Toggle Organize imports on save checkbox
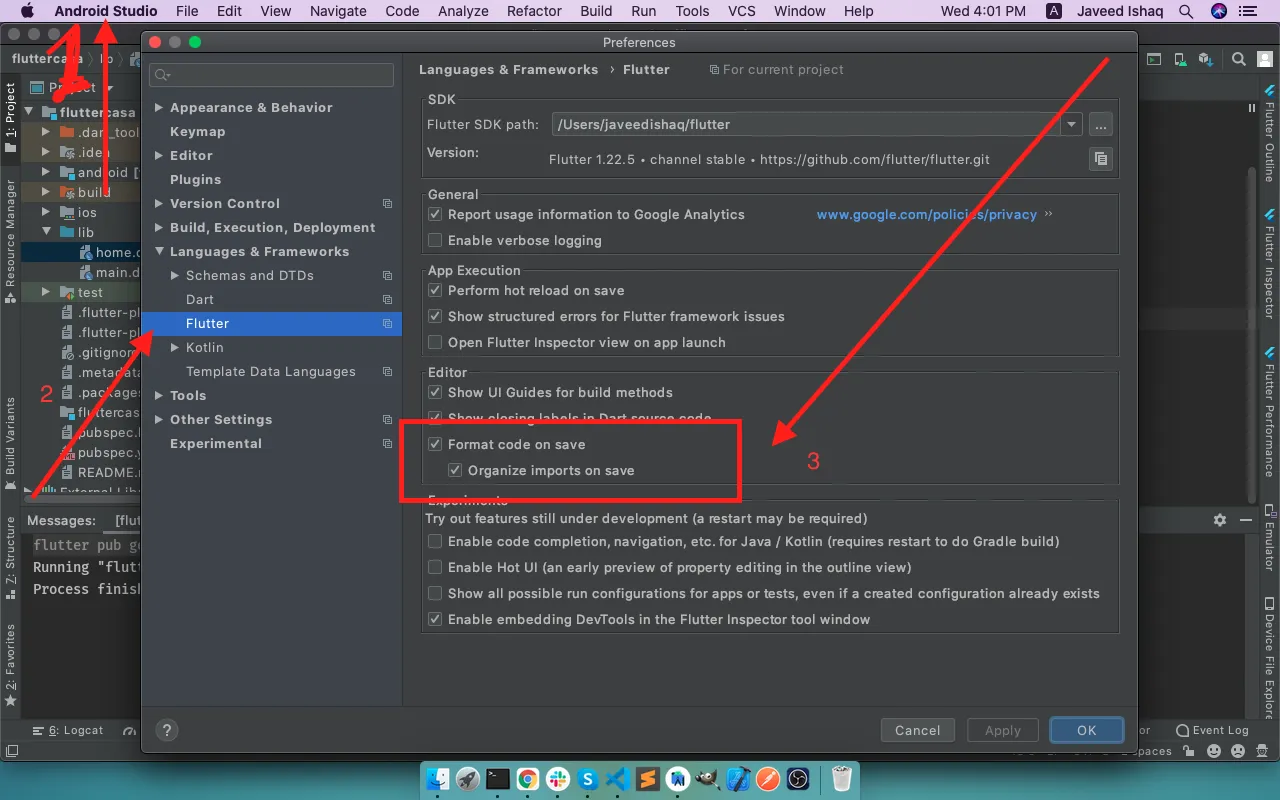The image size is (1280, 800). tap(455, 471)
